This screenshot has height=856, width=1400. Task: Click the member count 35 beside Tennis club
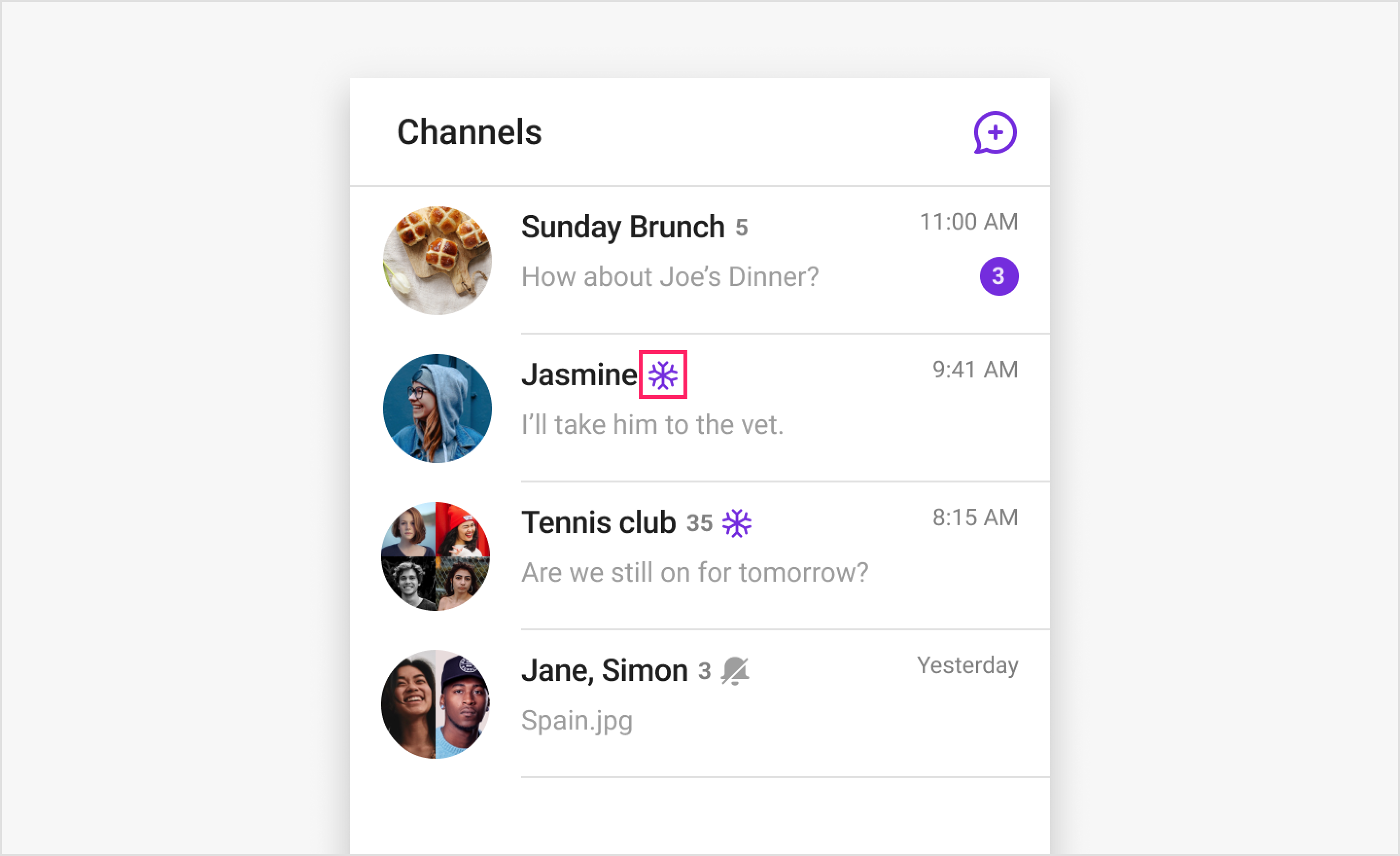tap(700, 523)
